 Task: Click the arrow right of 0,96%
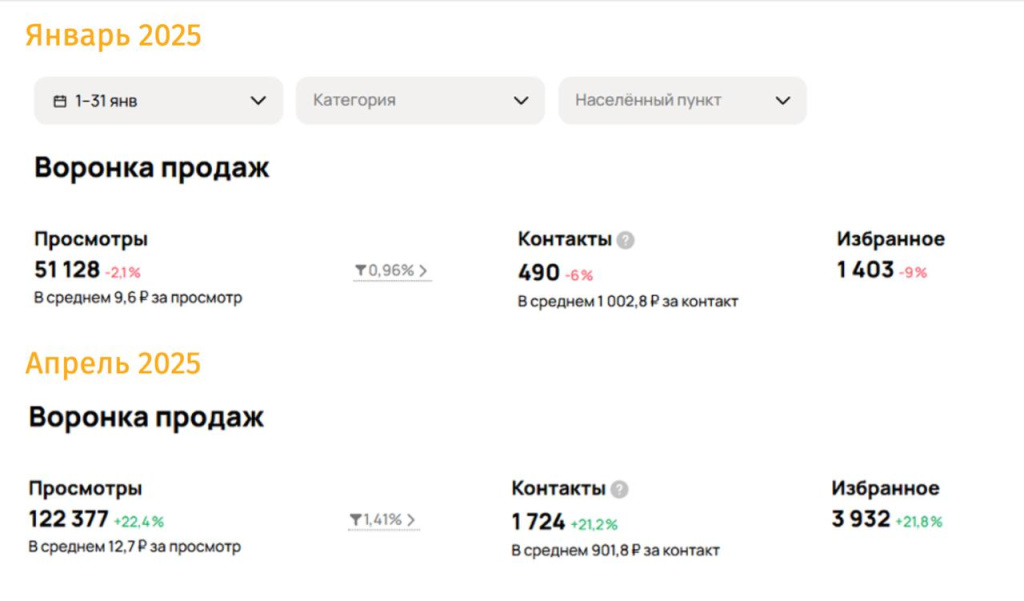423,270
